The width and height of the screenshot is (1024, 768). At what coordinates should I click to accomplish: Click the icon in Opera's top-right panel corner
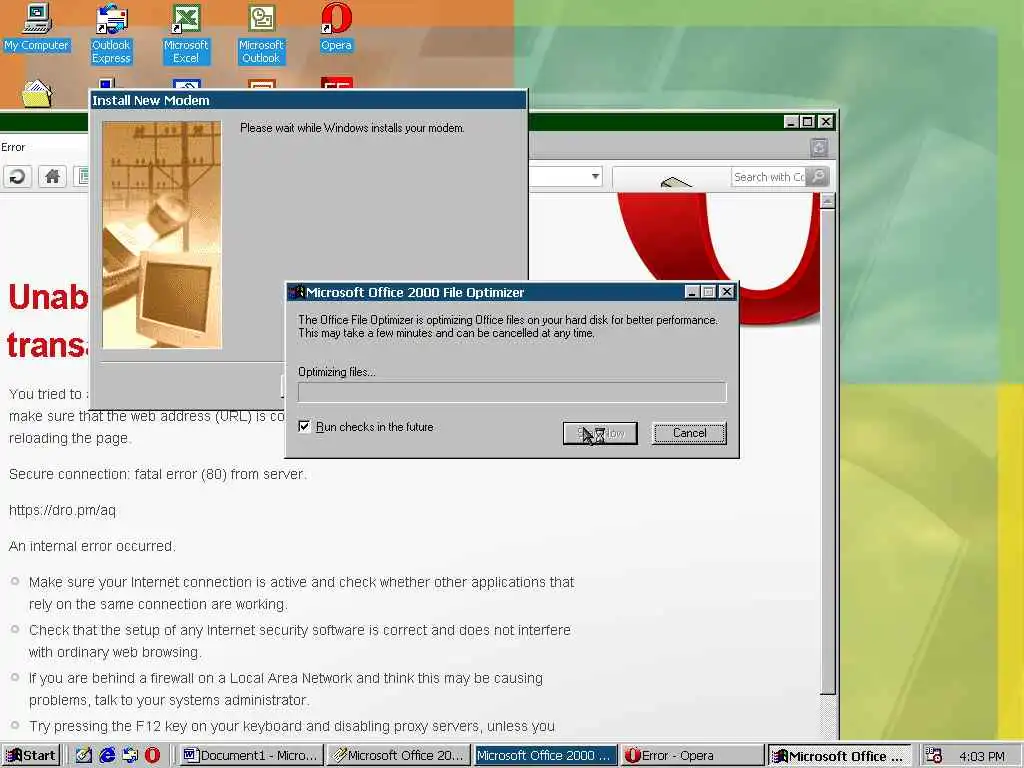[819, 148]
